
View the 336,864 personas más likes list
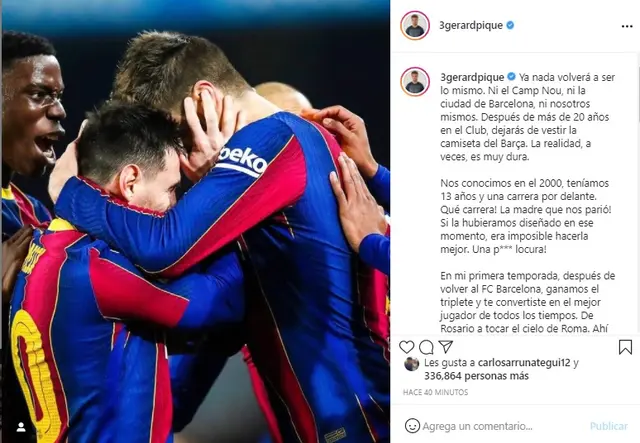(476, 376)
